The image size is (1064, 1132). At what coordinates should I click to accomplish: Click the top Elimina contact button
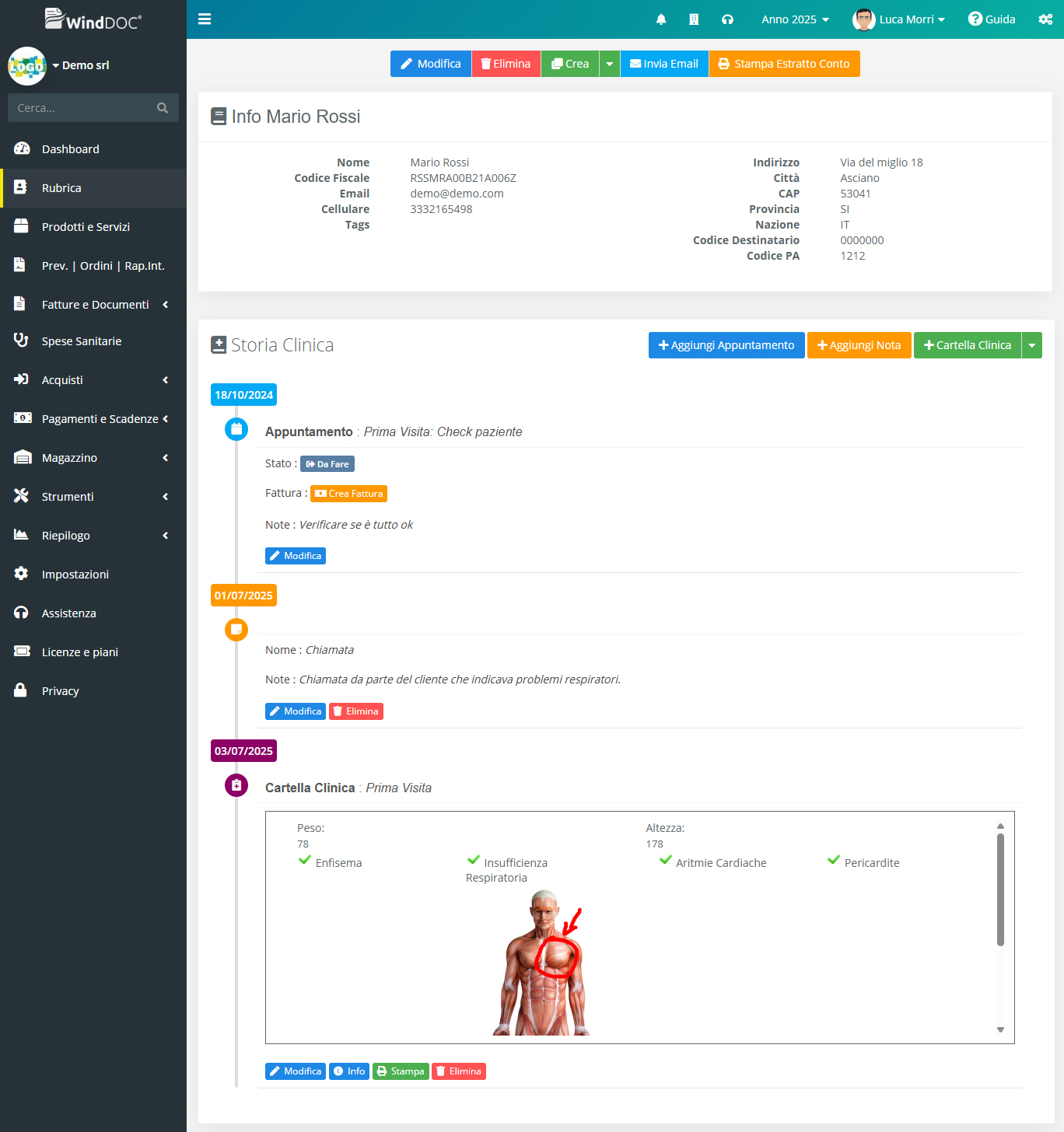(x=506, y=64)
